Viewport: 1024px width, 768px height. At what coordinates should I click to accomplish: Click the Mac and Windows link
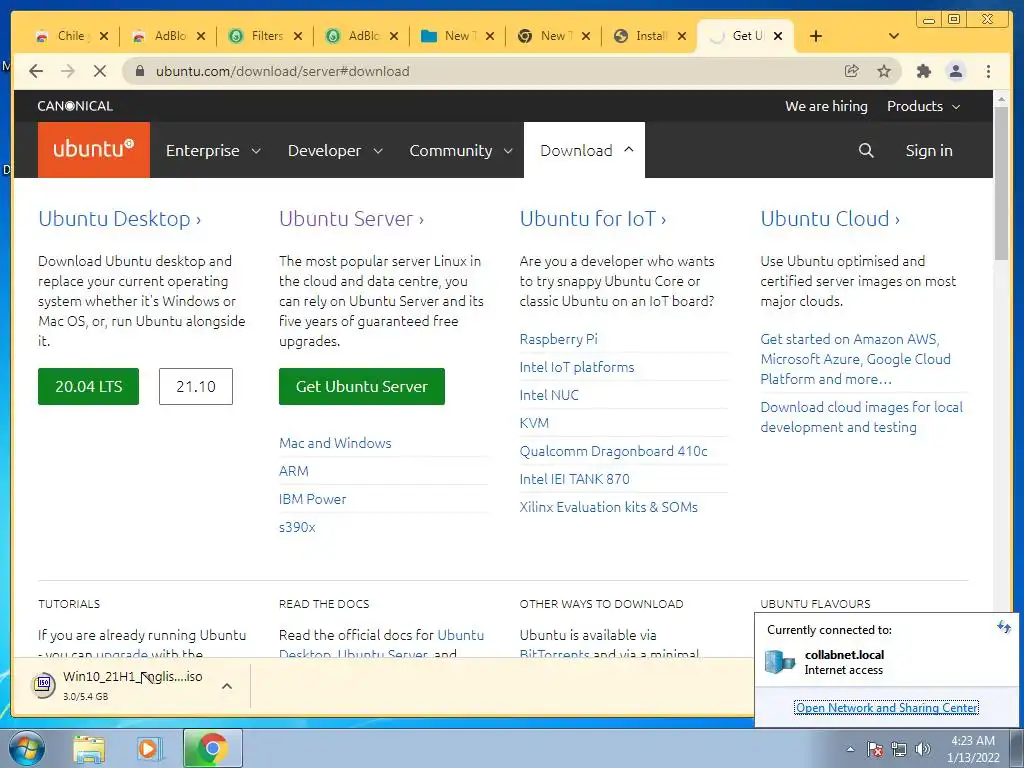click(x=335, y=443)
